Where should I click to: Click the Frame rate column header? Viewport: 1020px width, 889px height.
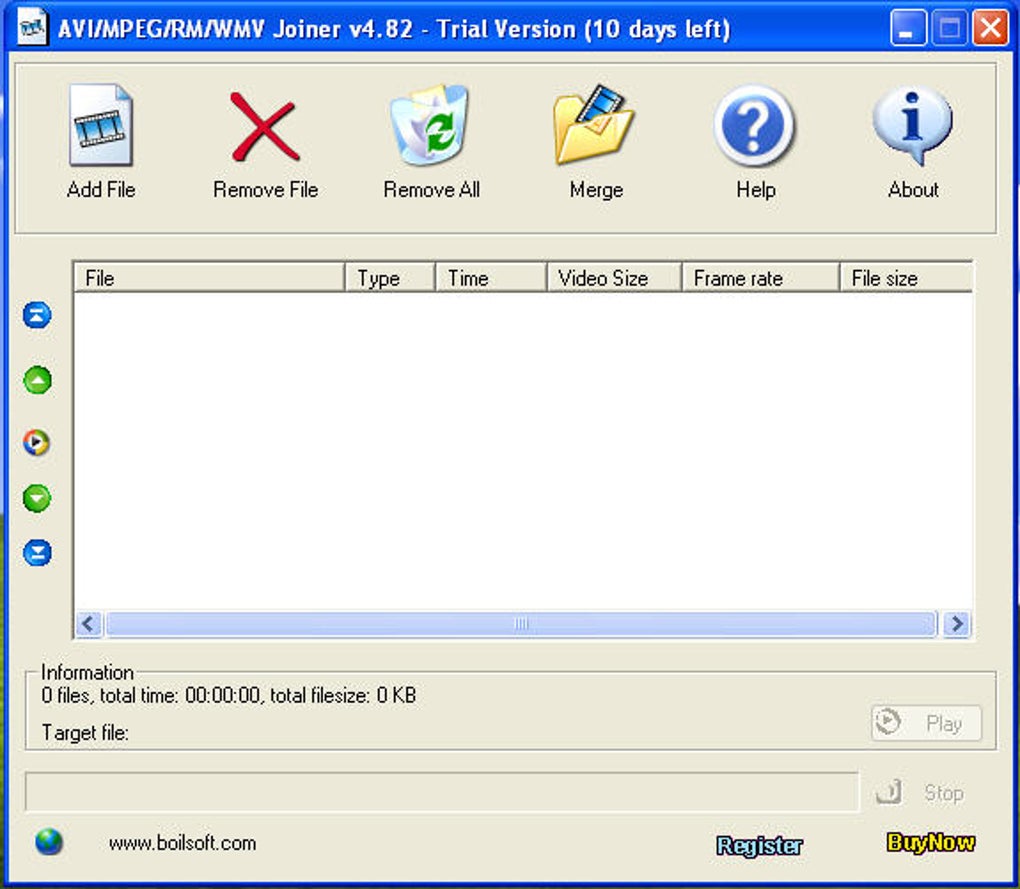pos(760,278)
